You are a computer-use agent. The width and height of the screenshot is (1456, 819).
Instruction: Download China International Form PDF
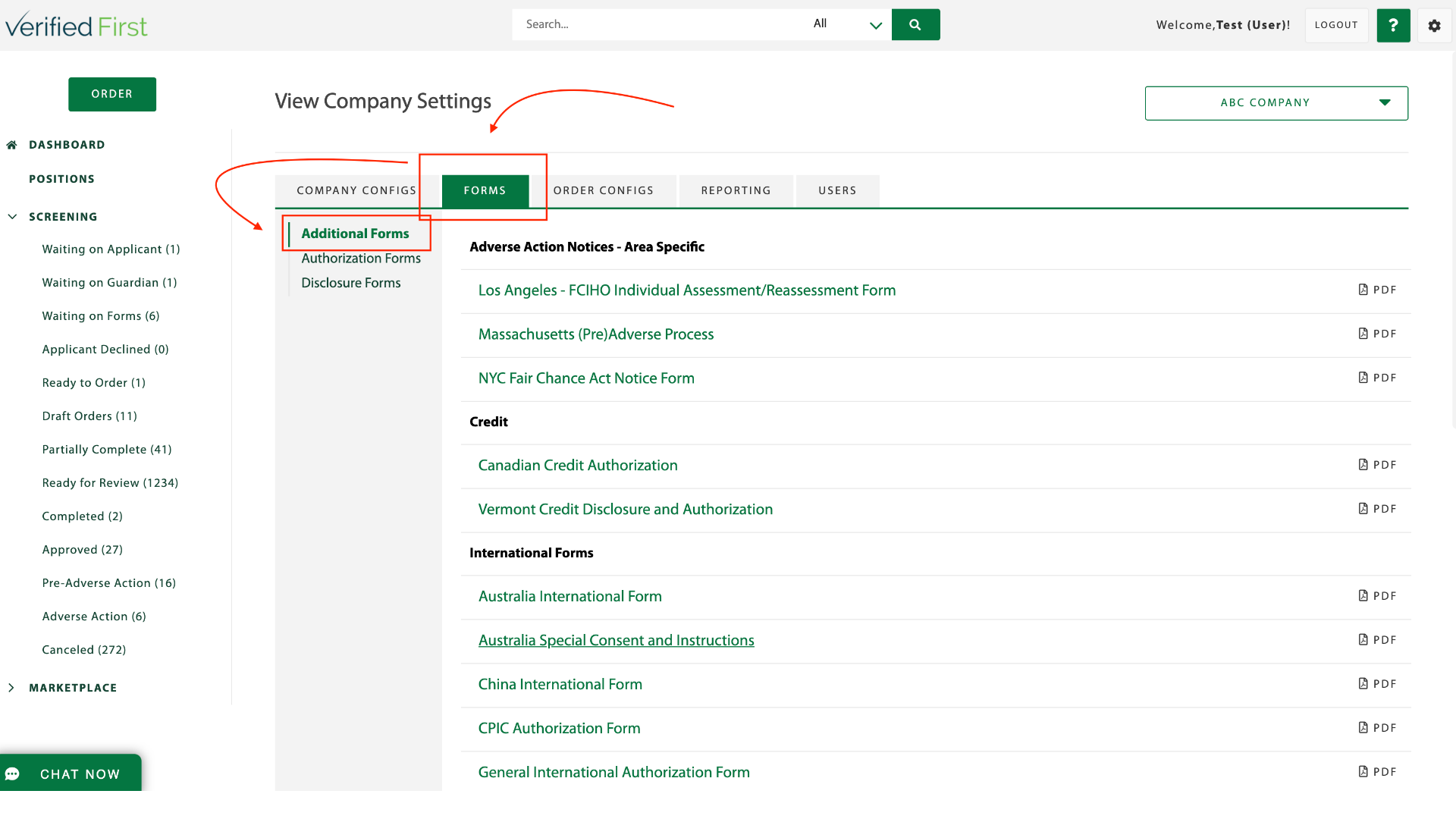coord(1377,684)
